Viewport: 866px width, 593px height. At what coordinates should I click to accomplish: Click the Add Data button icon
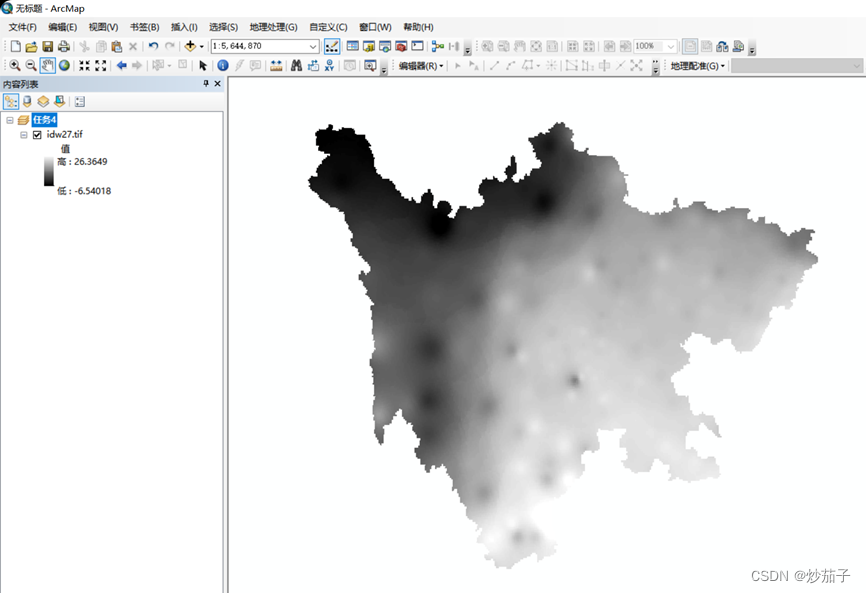190,46
